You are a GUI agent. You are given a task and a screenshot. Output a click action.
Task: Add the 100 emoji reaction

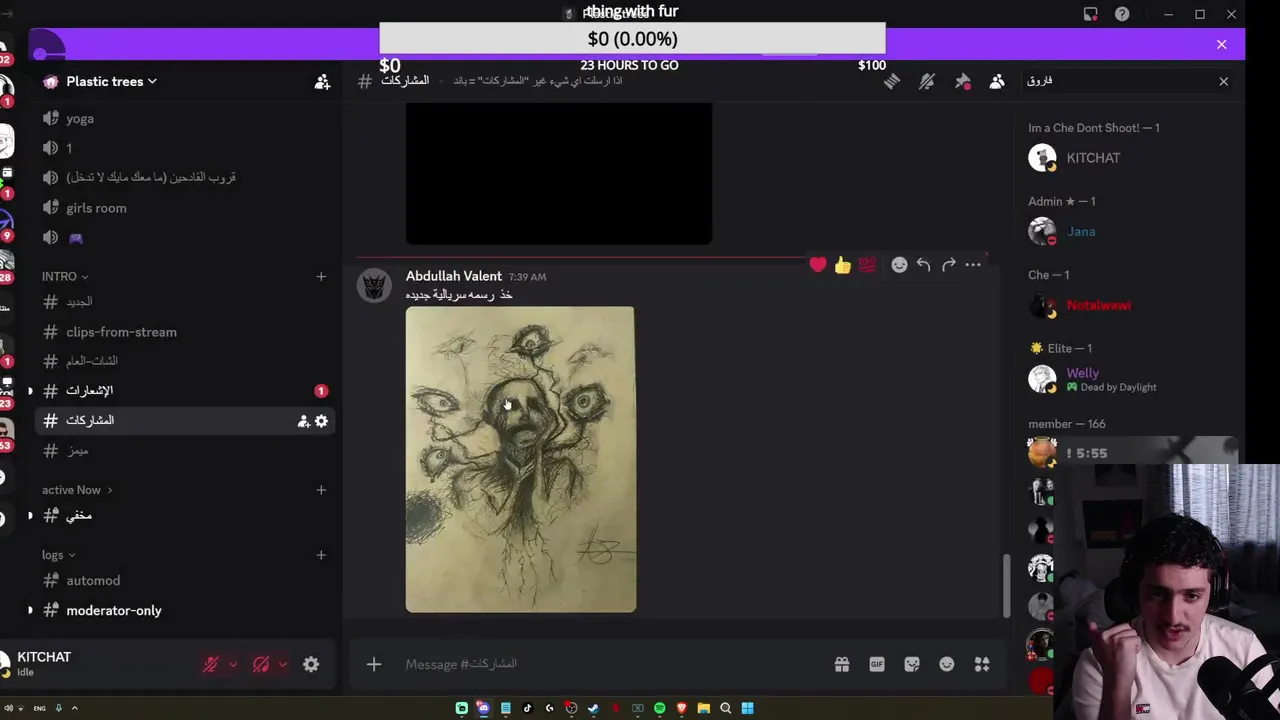(867, 265)
